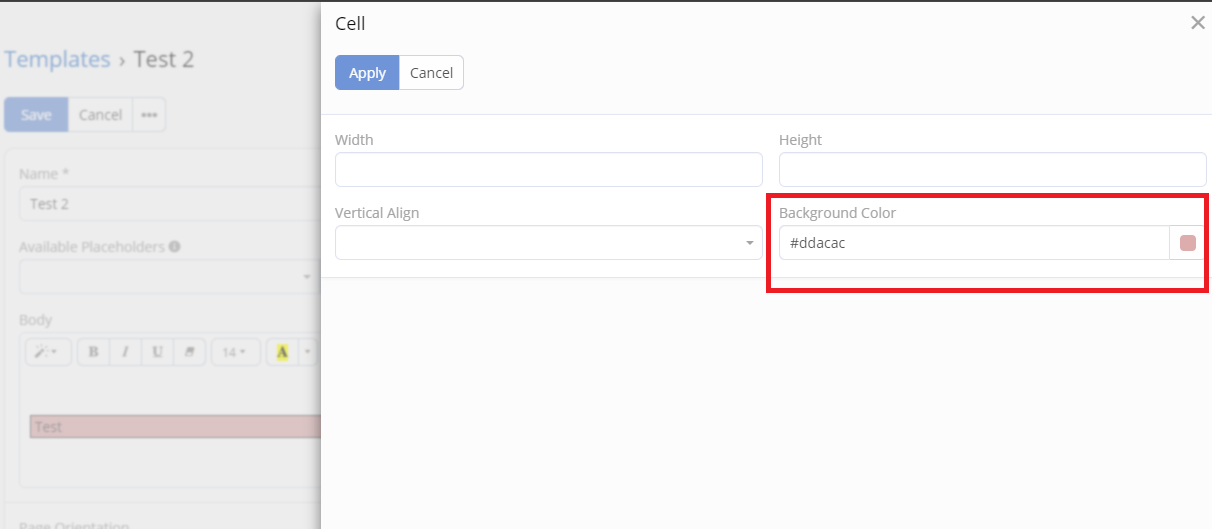The height and width of the screenshot is (529, 1212).
Task: Click the yellow highlight color A icon
Action: pos(282,352)
